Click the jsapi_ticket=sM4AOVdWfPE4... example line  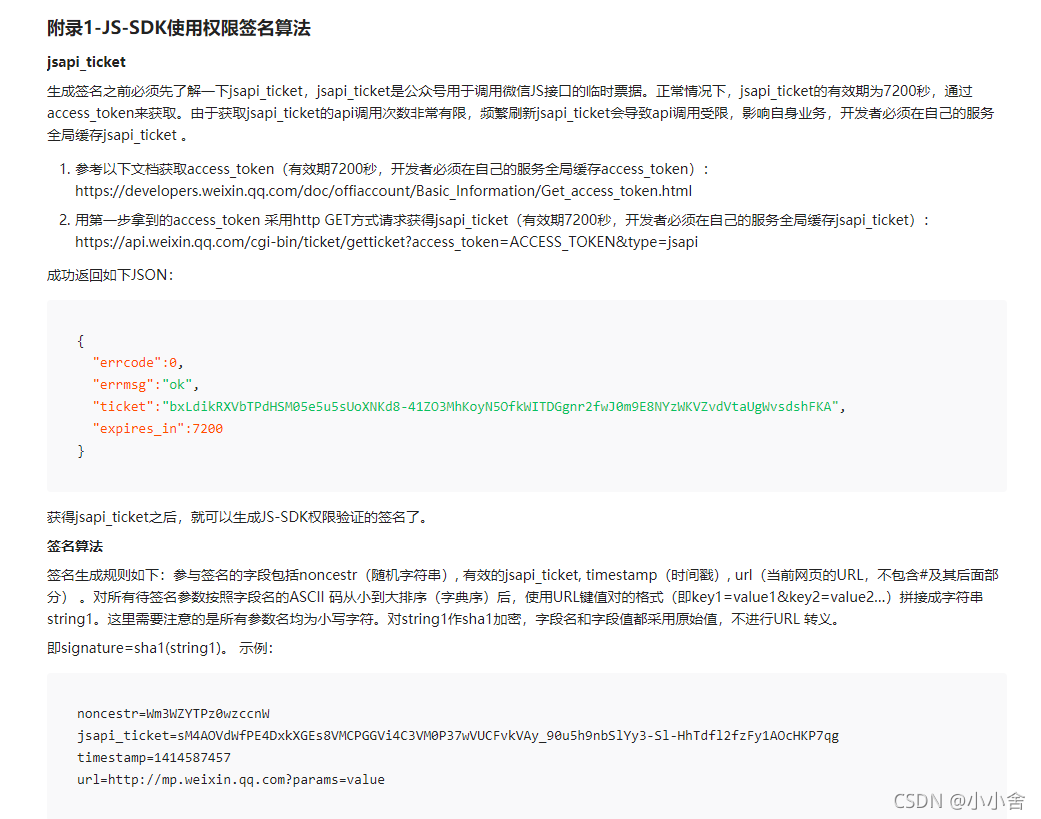pos(458,735)
